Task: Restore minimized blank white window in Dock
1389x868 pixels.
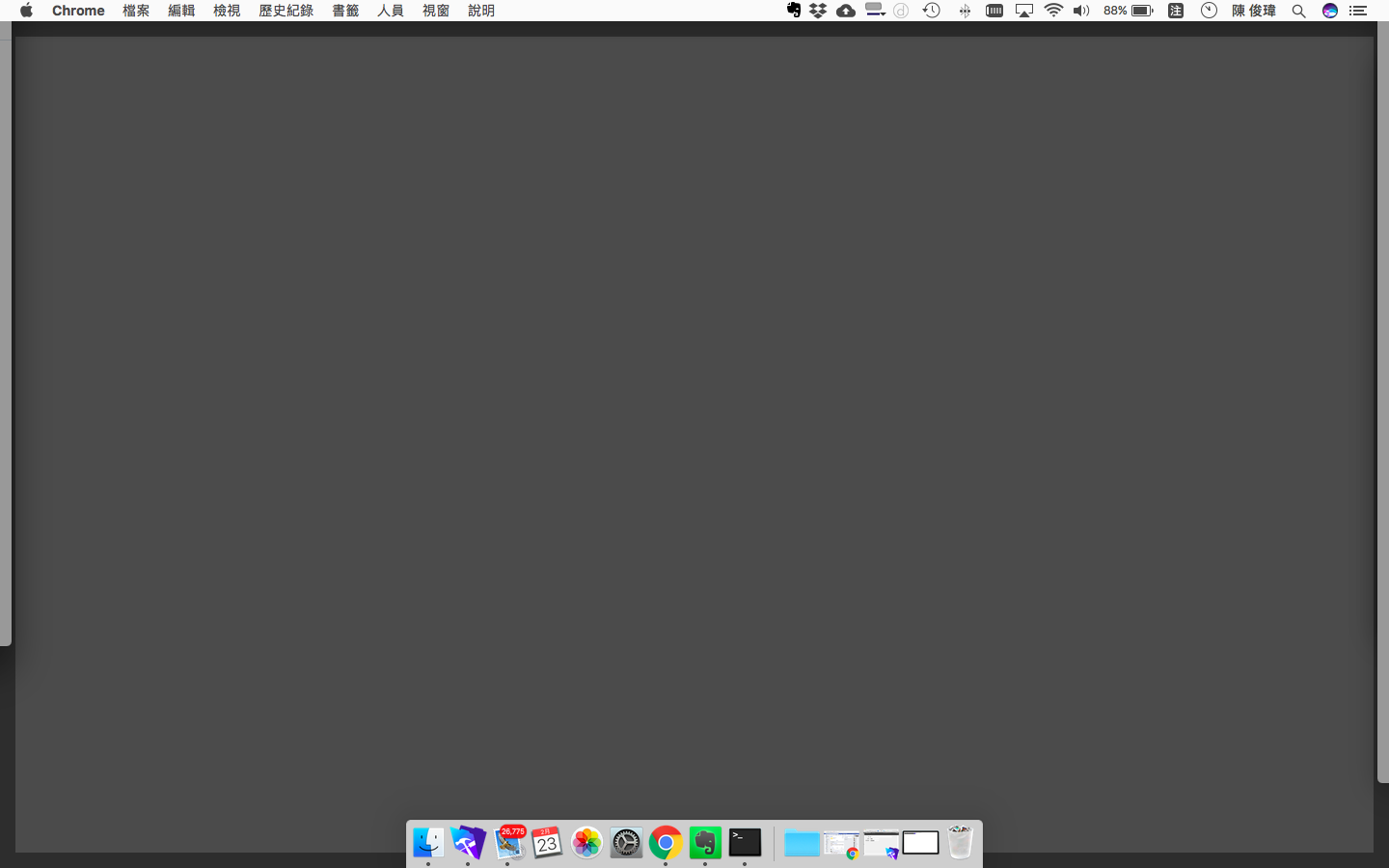Action: point(920,843)
